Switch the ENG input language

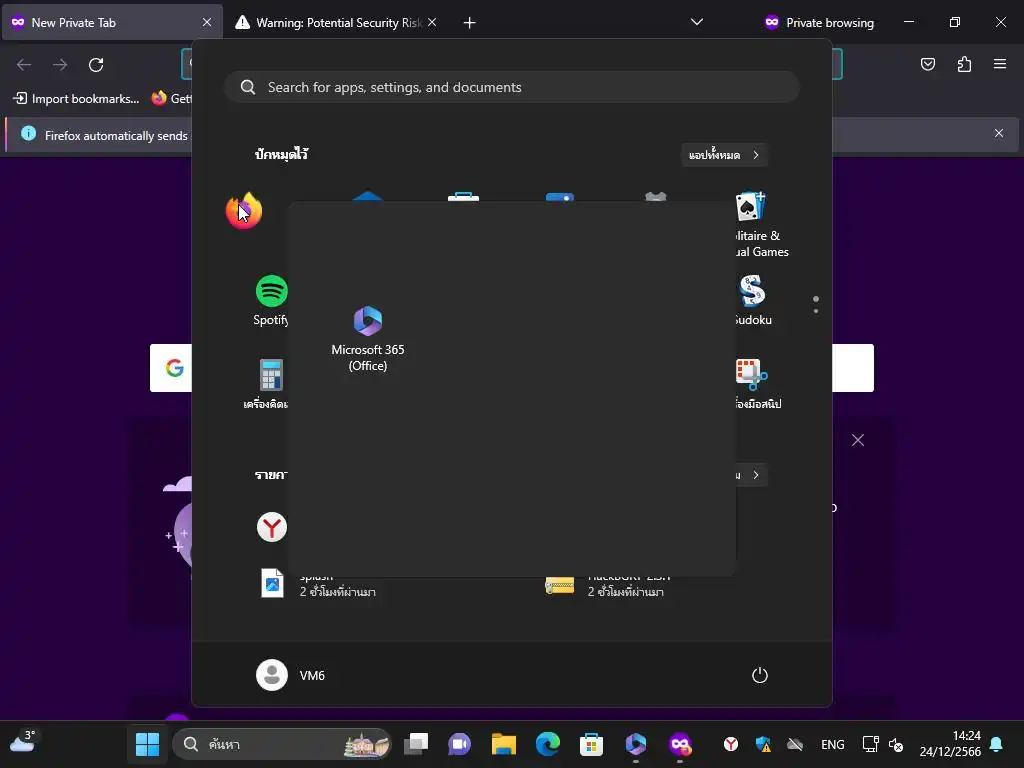pos(833,744)
